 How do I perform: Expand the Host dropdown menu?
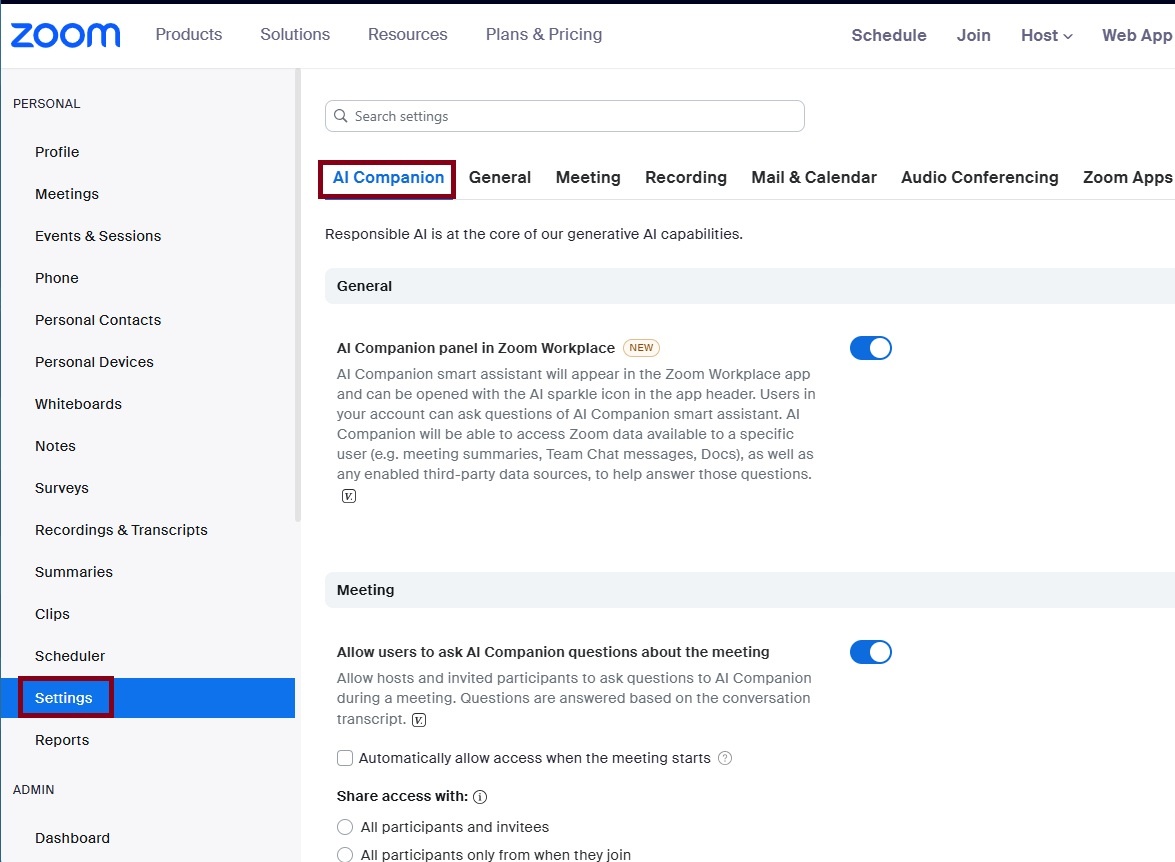coord(1046,35)
